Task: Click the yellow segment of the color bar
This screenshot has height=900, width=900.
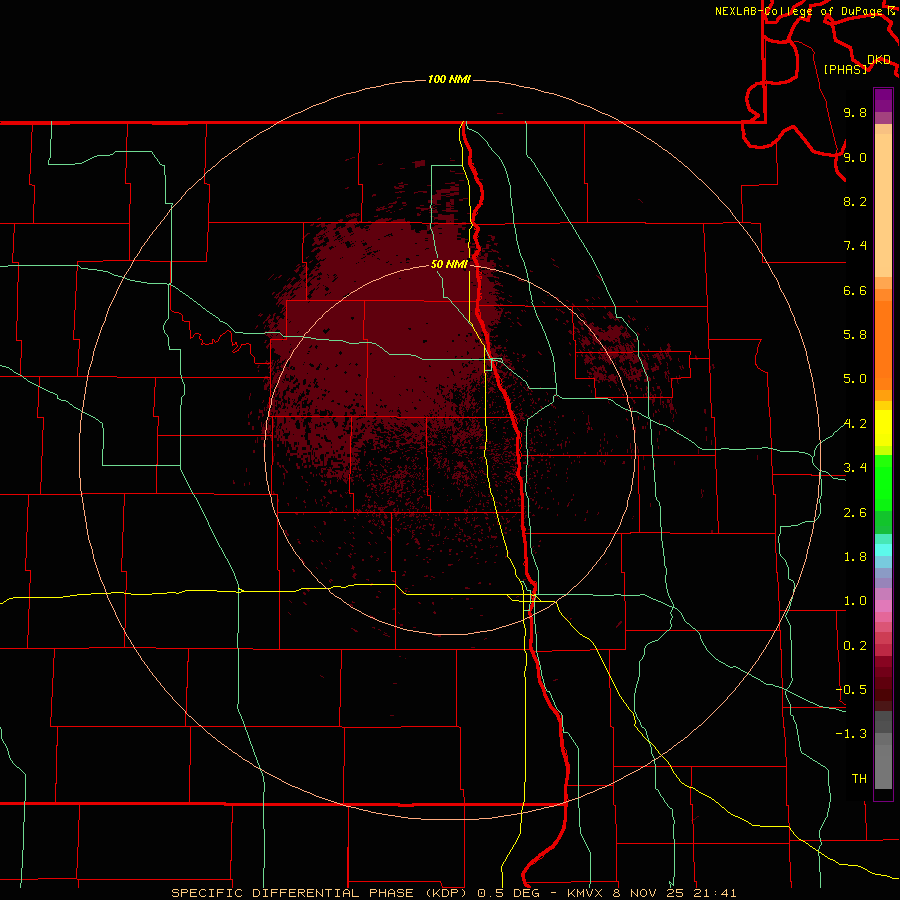Action: click(x=883, y=428)
